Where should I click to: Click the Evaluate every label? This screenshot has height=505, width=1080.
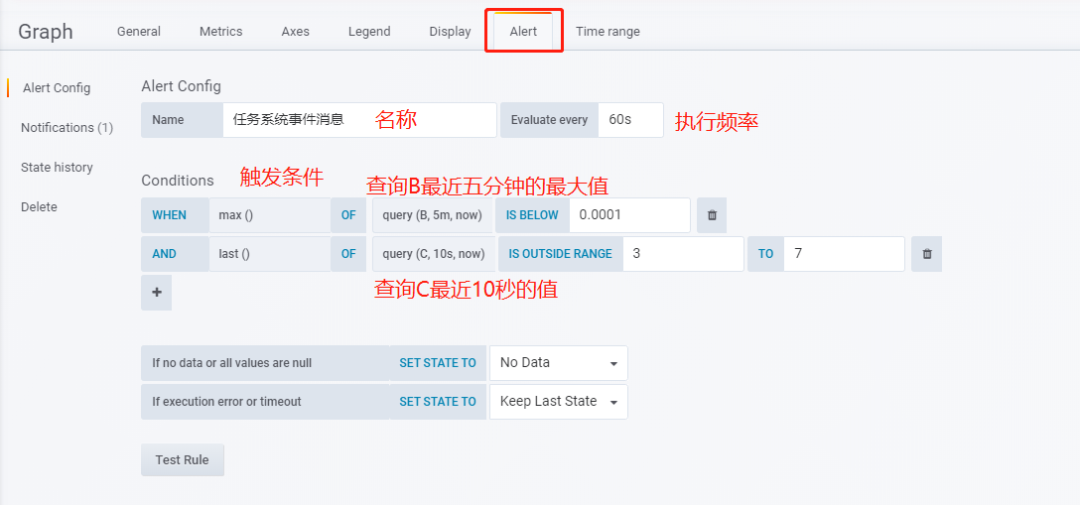[549, 120]
